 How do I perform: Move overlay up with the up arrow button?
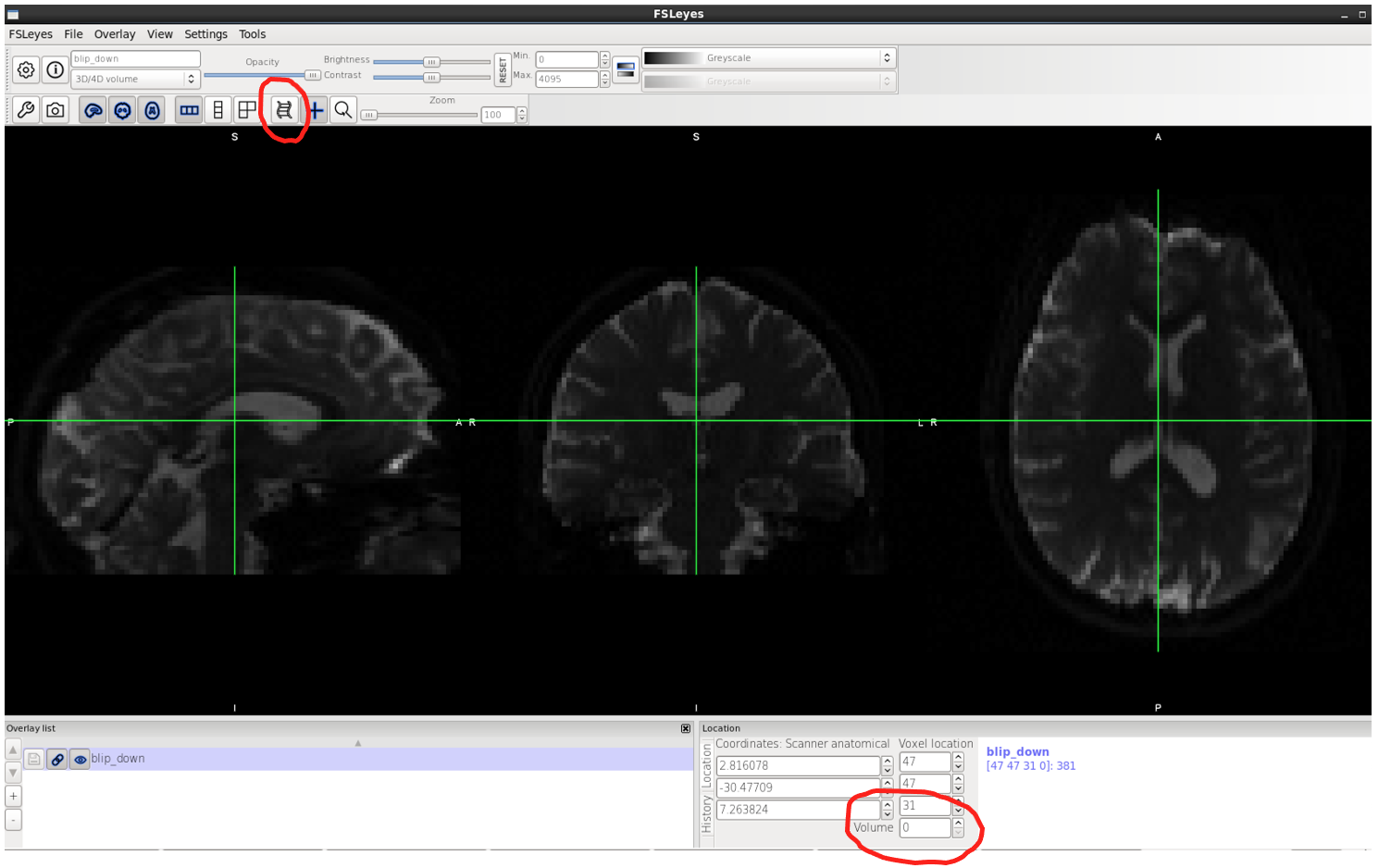13,749
